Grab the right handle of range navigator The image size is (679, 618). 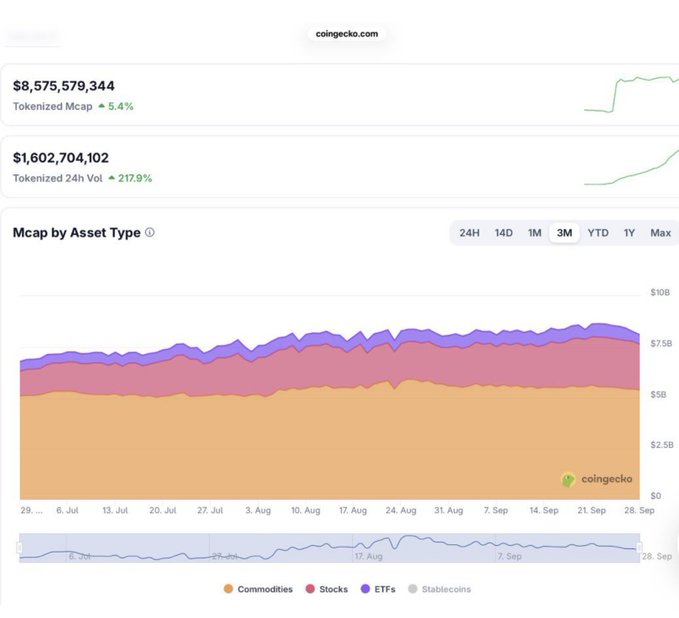(639, 548)
